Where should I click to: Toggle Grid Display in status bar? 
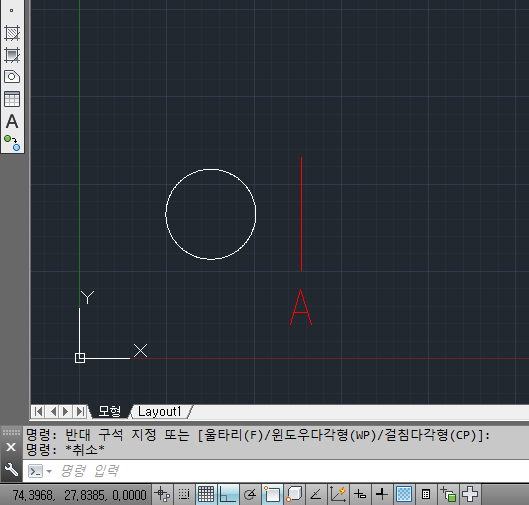click(x=206, y=495)
